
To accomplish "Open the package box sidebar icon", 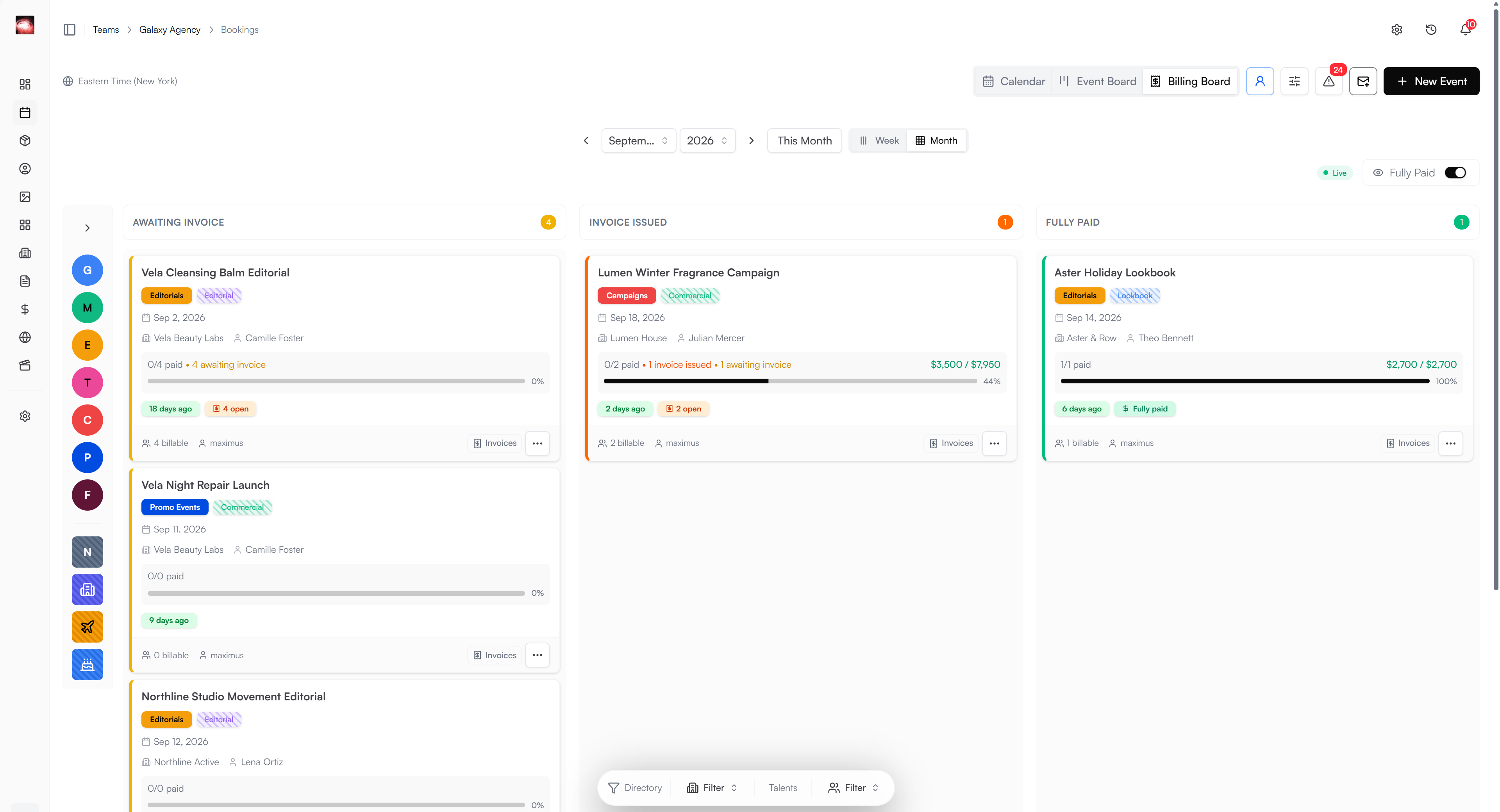I will point(25,140).
